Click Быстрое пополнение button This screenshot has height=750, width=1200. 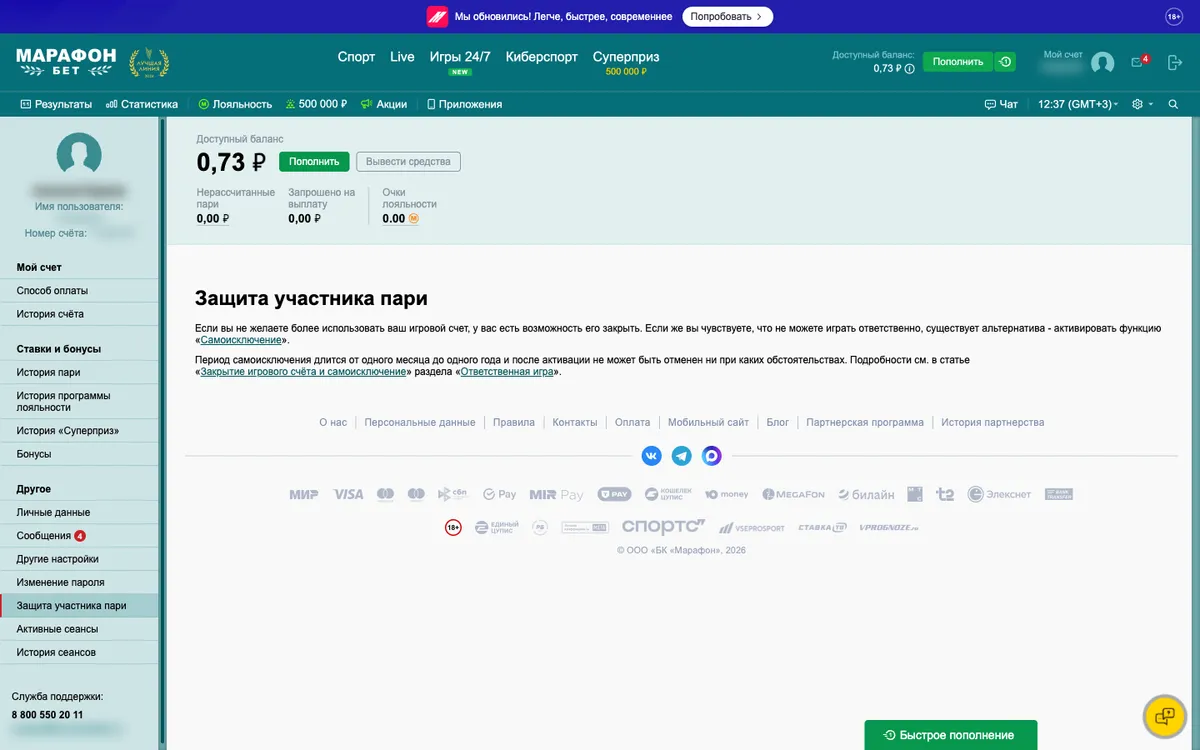click(951, 735)
